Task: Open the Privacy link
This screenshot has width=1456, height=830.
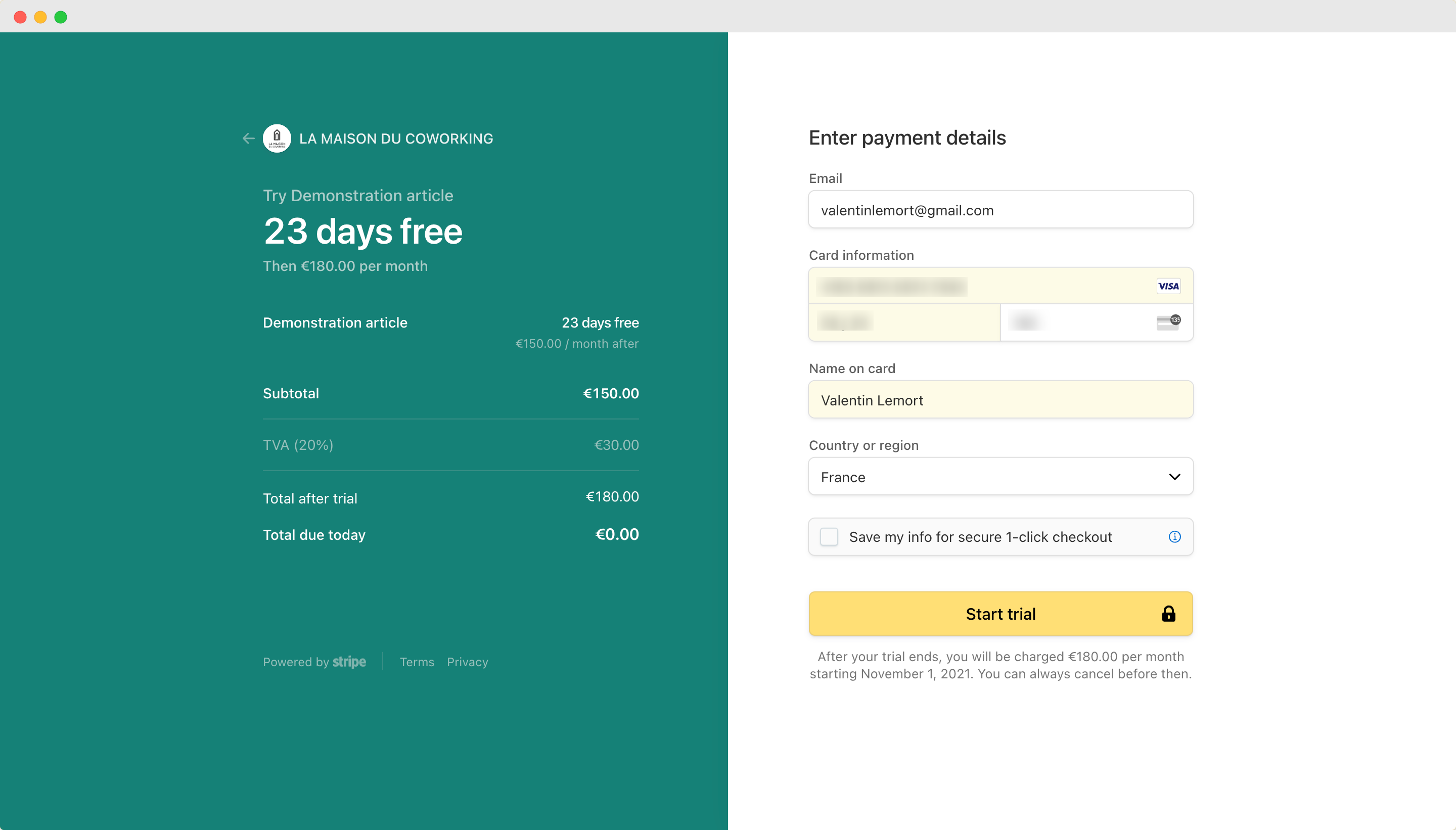Action: (468, 662)
